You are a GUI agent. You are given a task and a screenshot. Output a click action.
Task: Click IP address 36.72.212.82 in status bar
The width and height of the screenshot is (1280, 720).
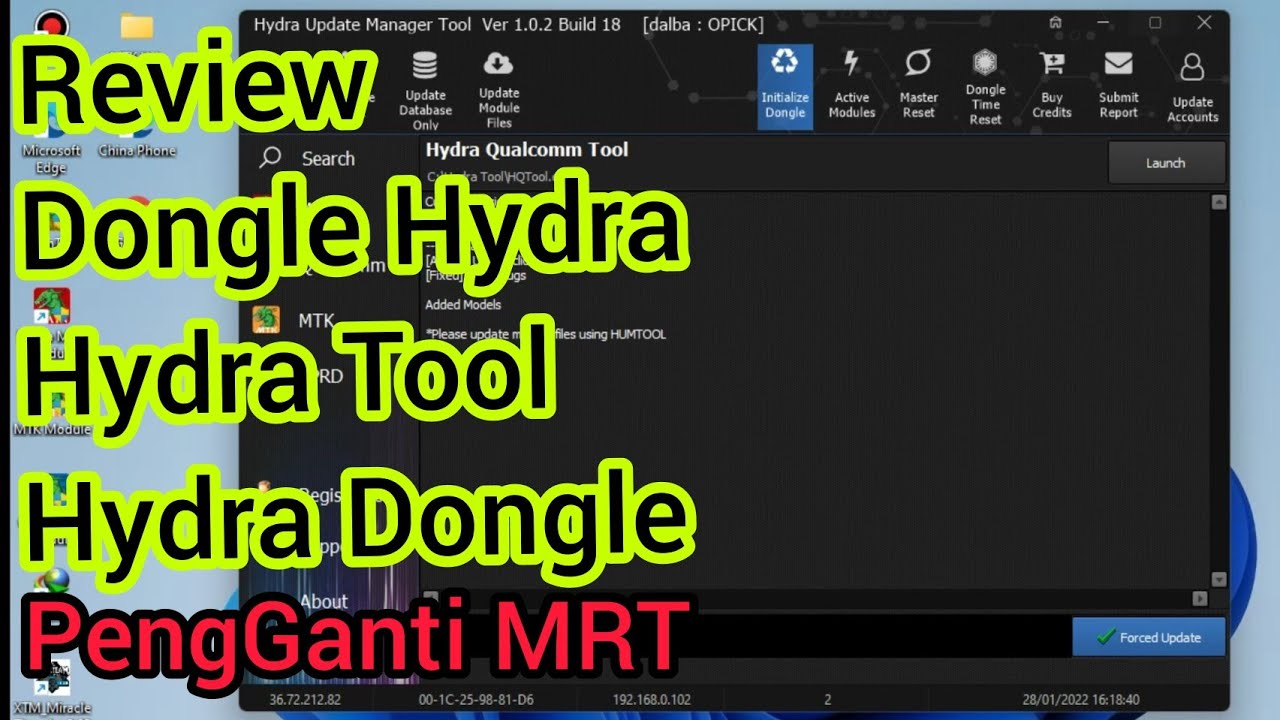(x=304, y=700)
